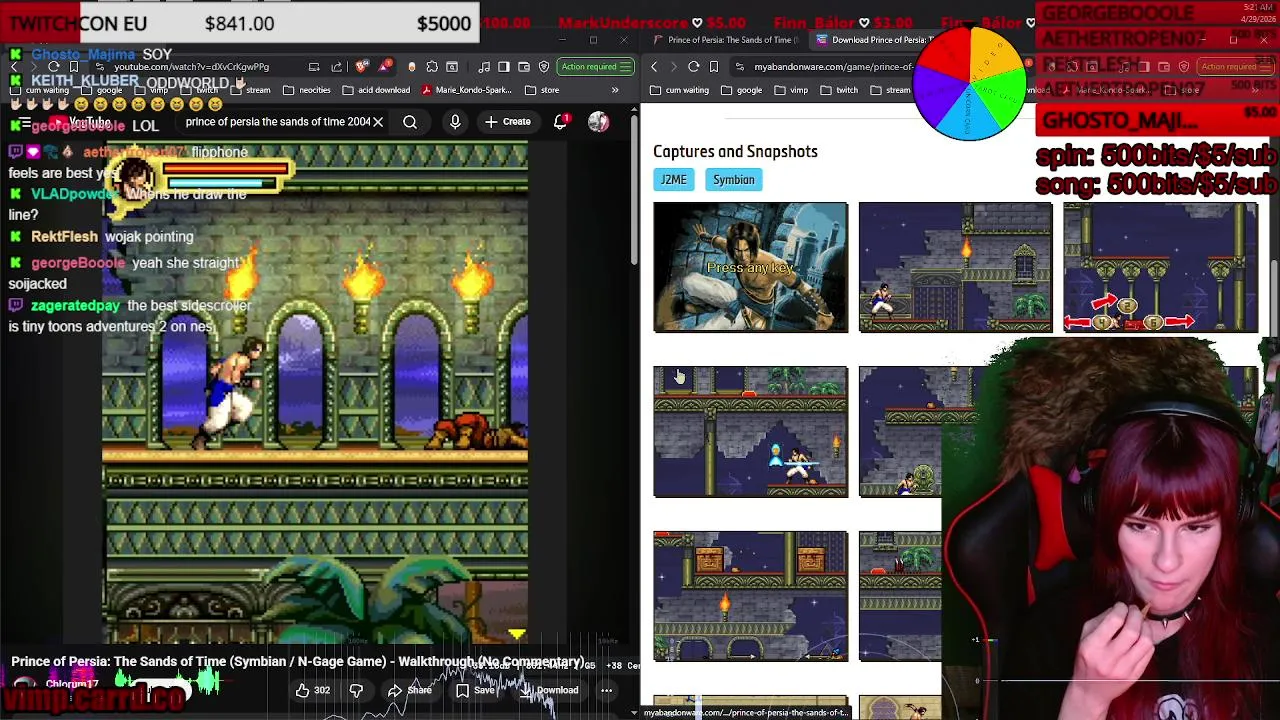Viewport: 1280px width, 720px height.
Task: Go forward in the myabandonware browser window
Action: point(674,67)
